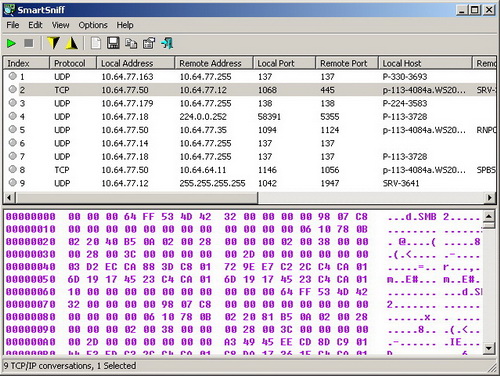500x376 pixels.
Task: Click the status circle icon of row 6
Action: click(x=13, y=143)
